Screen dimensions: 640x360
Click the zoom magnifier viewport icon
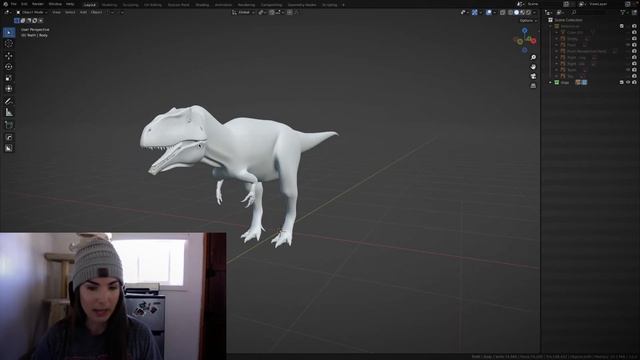point(533,57)
